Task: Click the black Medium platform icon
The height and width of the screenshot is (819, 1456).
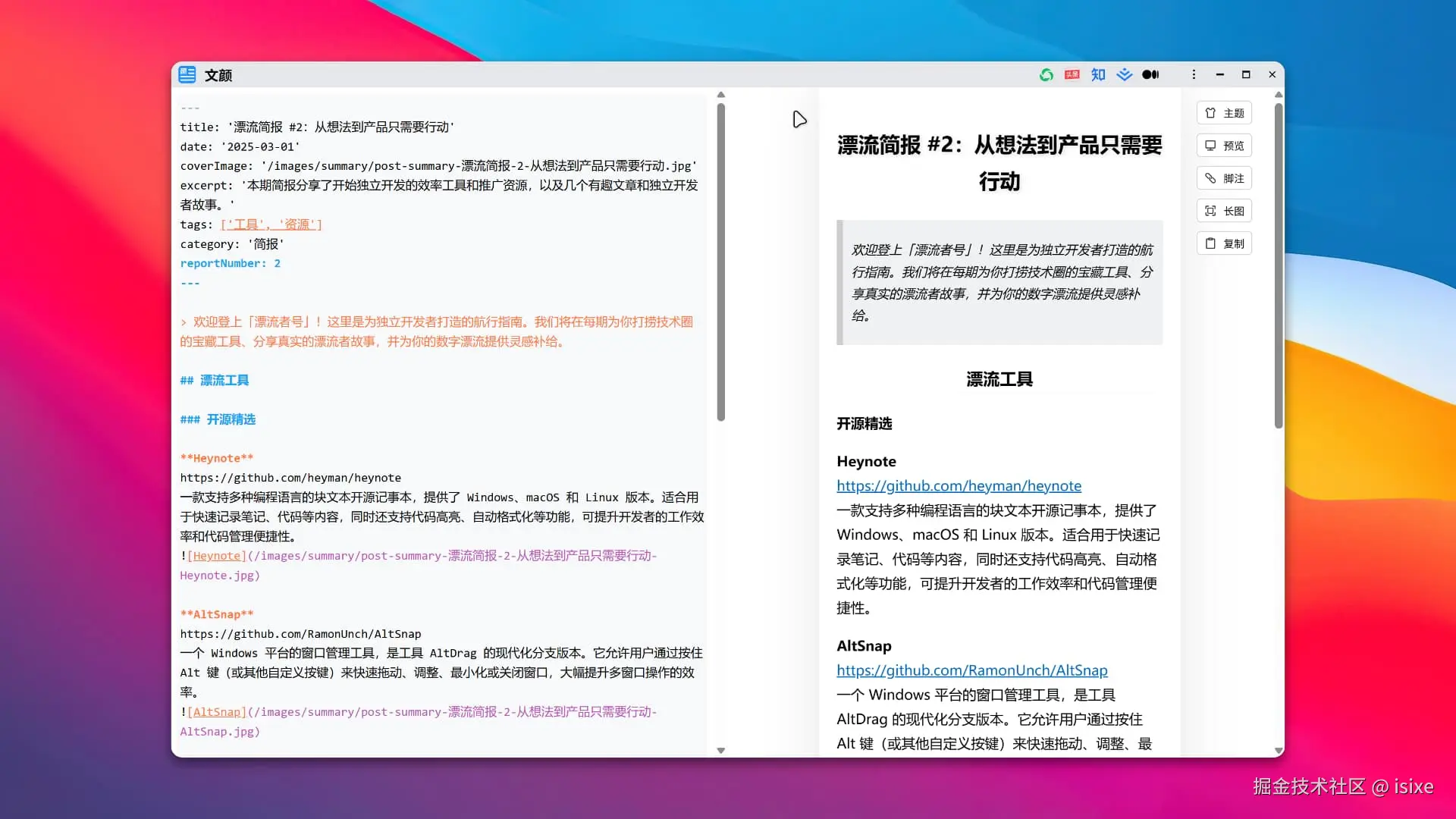Action: [x=1150, y=74]
